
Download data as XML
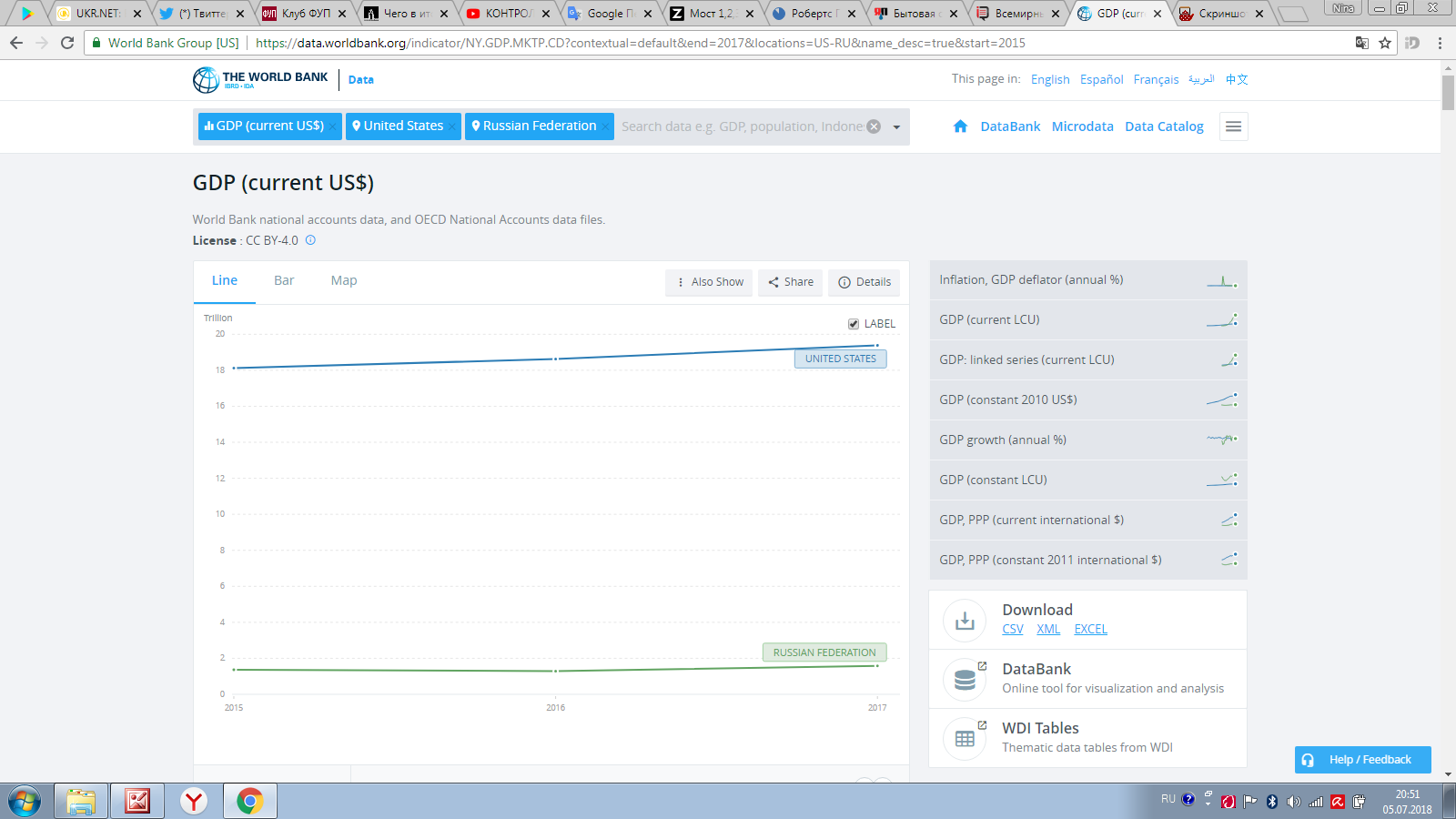tap(1048, 629)
